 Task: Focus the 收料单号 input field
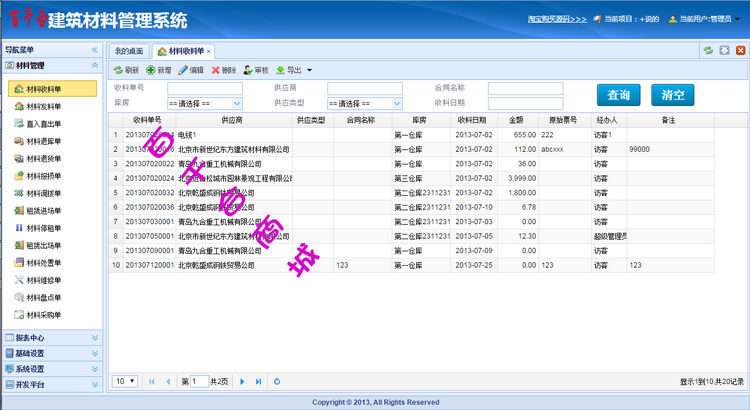[x=205, y=89]
